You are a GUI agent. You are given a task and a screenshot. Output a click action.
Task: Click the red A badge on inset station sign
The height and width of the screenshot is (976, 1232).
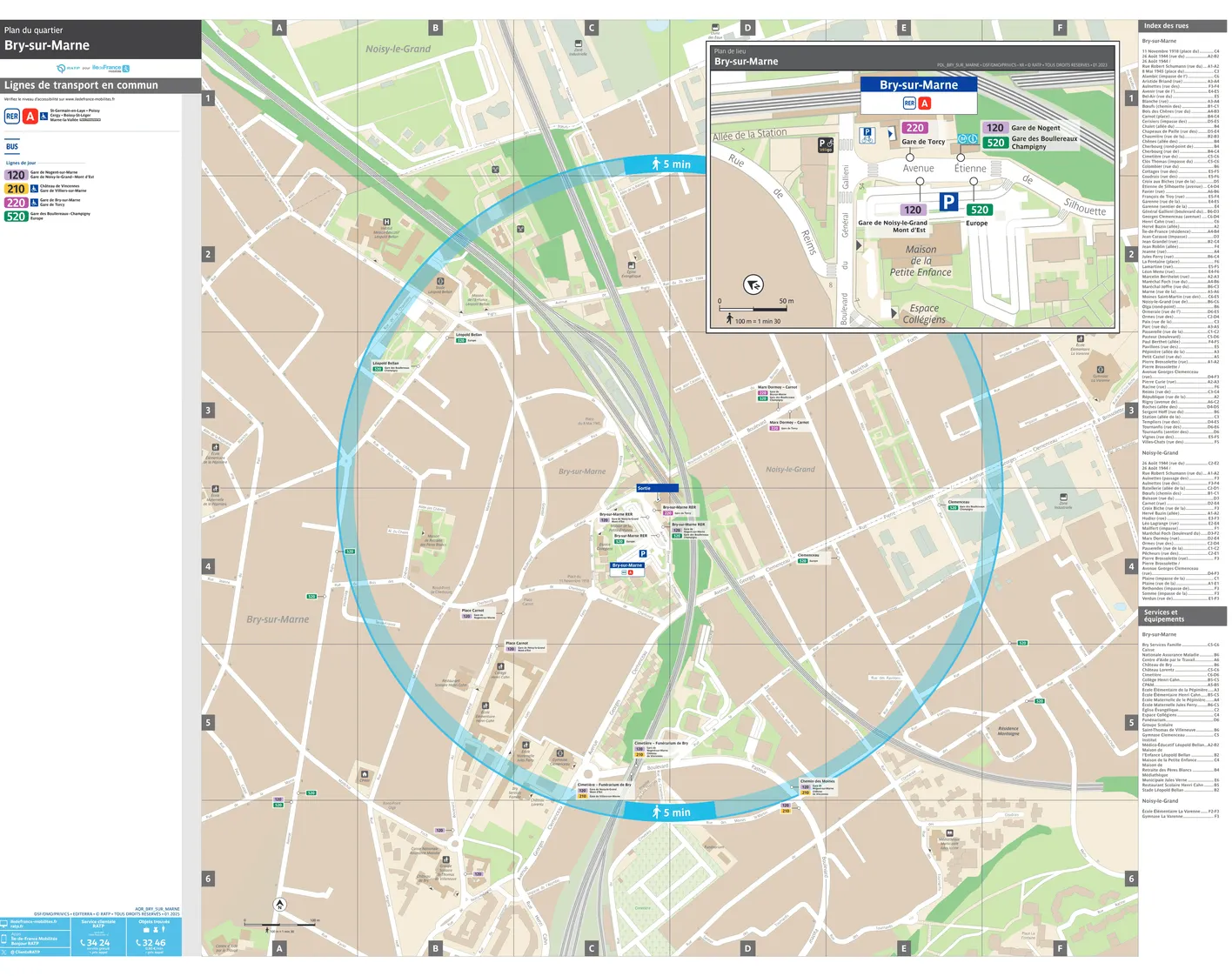pyautogui.click(x=924, y=103)
